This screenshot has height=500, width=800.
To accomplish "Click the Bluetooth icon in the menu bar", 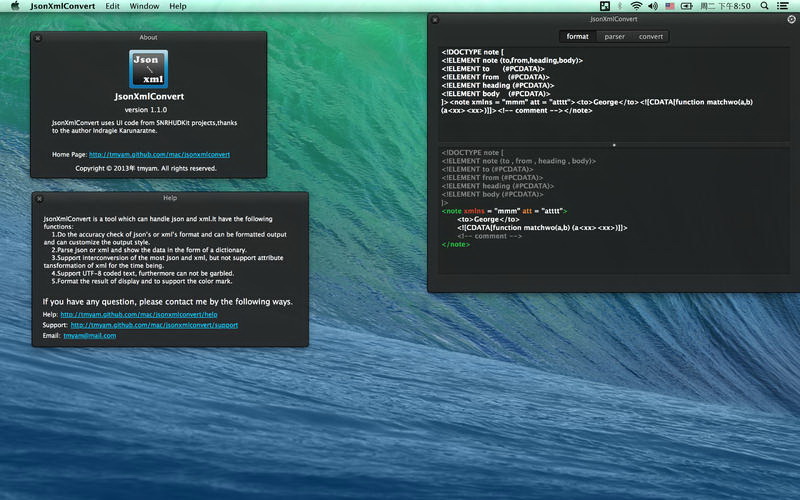I will click(619, 6).
